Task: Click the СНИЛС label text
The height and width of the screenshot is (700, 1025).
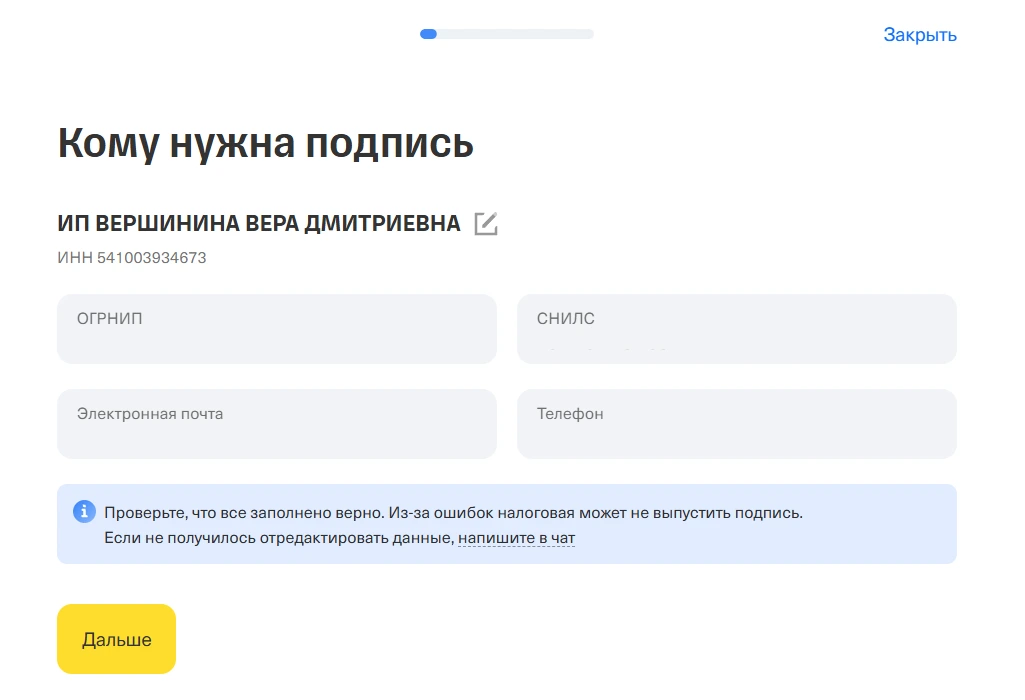Action: point(566,319)
